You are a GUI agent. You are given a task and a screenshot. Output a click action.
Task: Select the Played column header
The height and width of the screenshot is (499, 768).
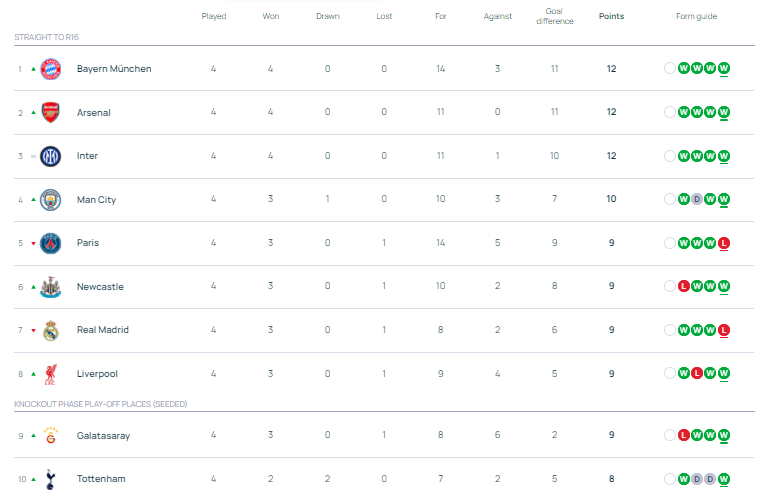214,16
